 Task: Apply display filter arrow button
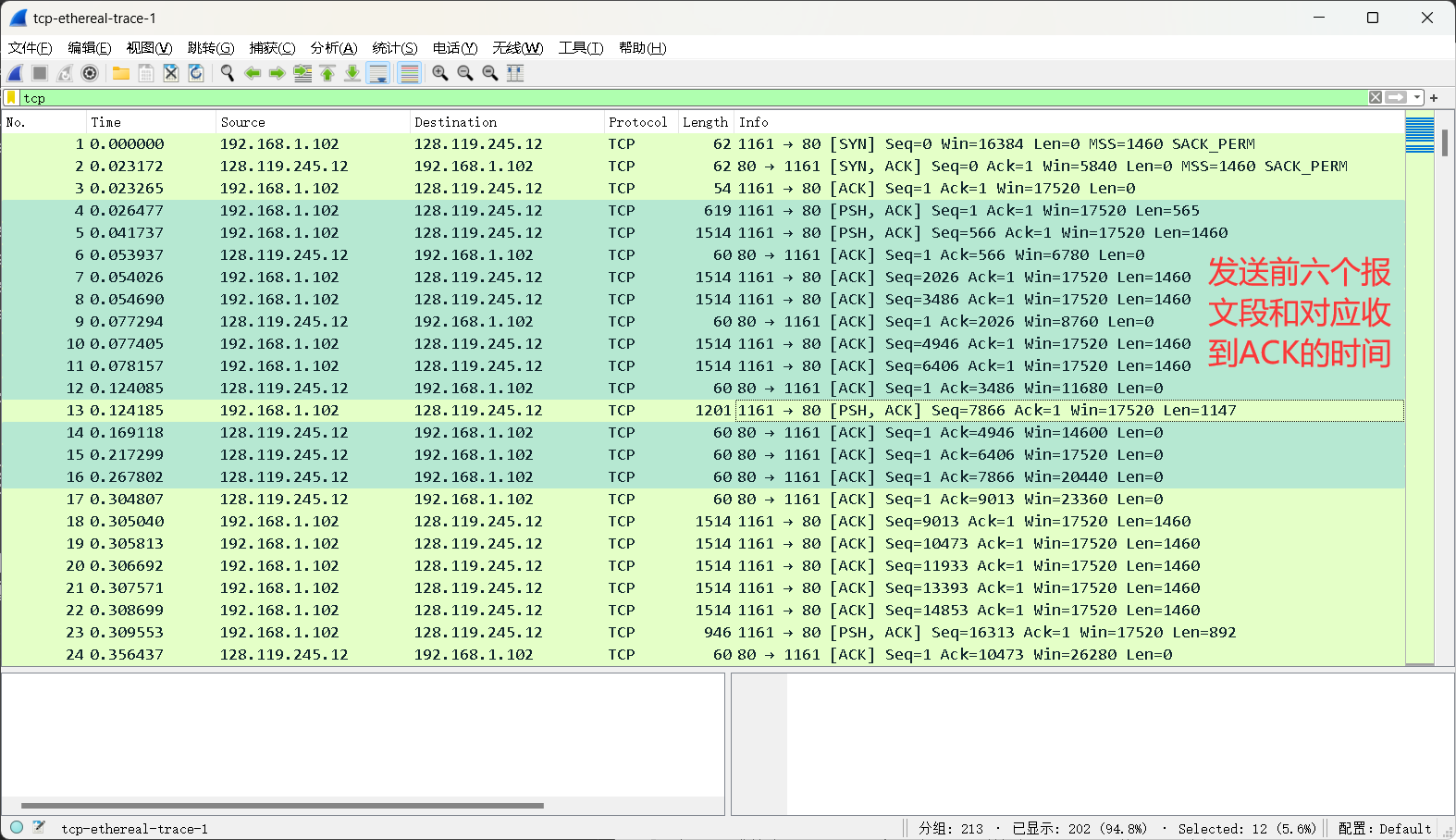(x=1396, y=97)
